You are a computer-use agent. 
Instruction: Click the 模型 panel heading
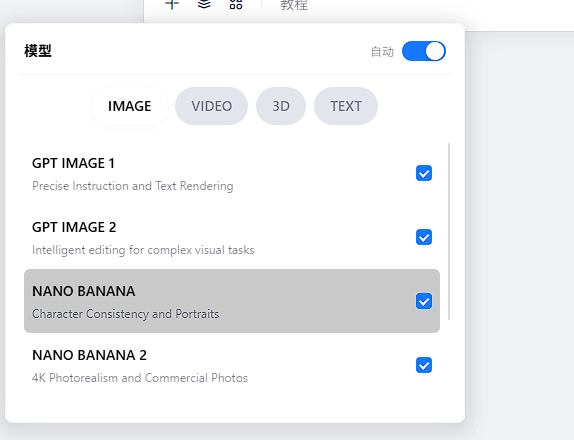[38, 51]
